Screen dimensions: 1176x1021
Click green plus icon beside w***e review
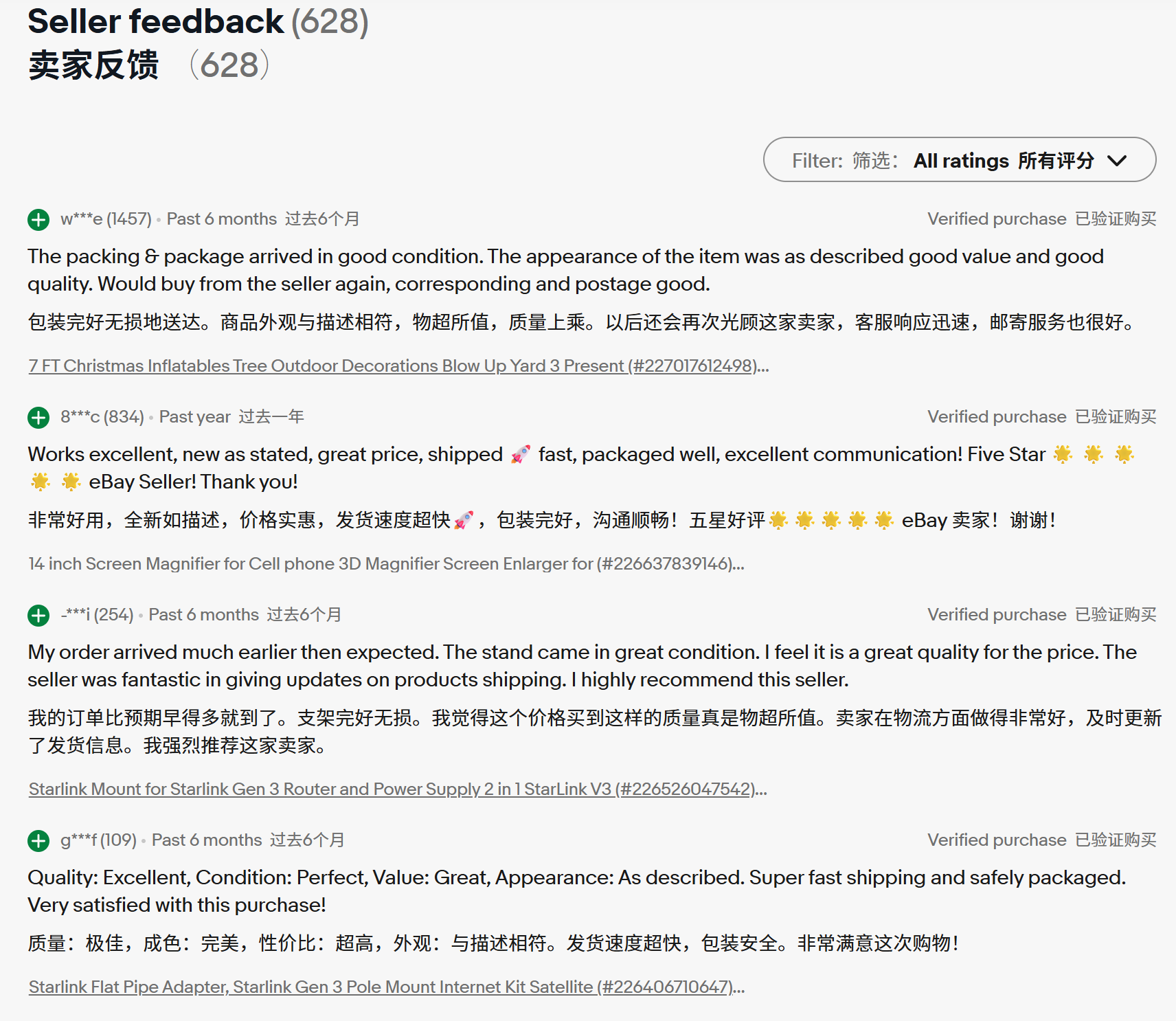coord(38,220)
